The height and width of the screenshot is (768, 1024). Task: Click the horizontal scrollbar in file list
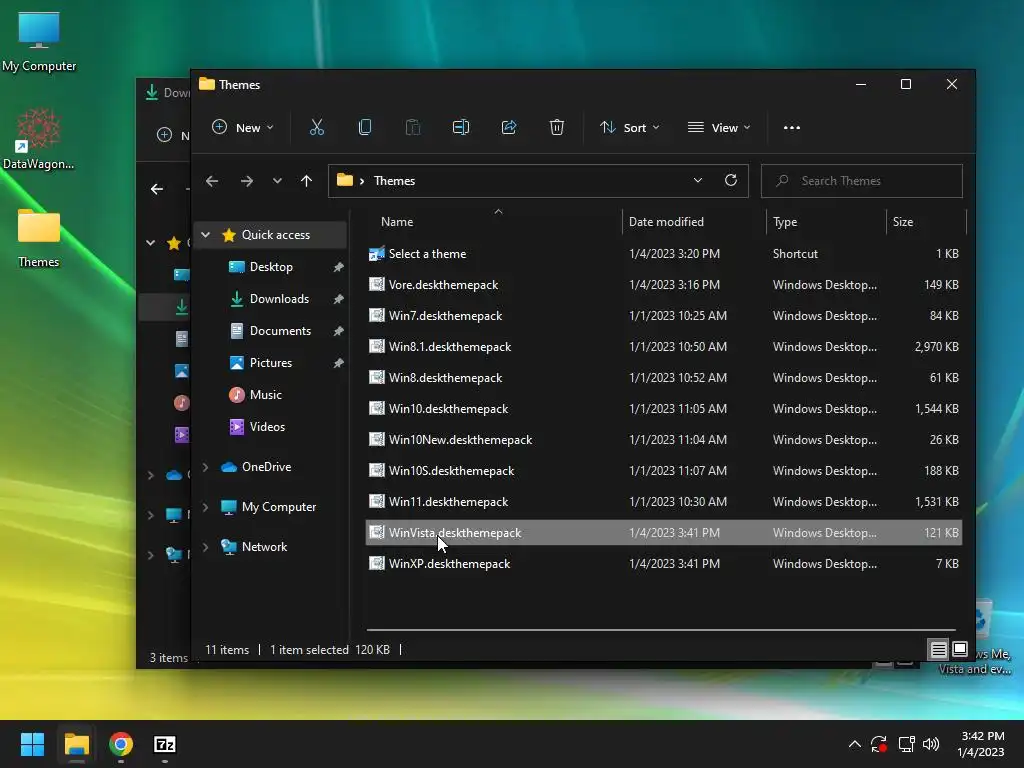(661, 630)
